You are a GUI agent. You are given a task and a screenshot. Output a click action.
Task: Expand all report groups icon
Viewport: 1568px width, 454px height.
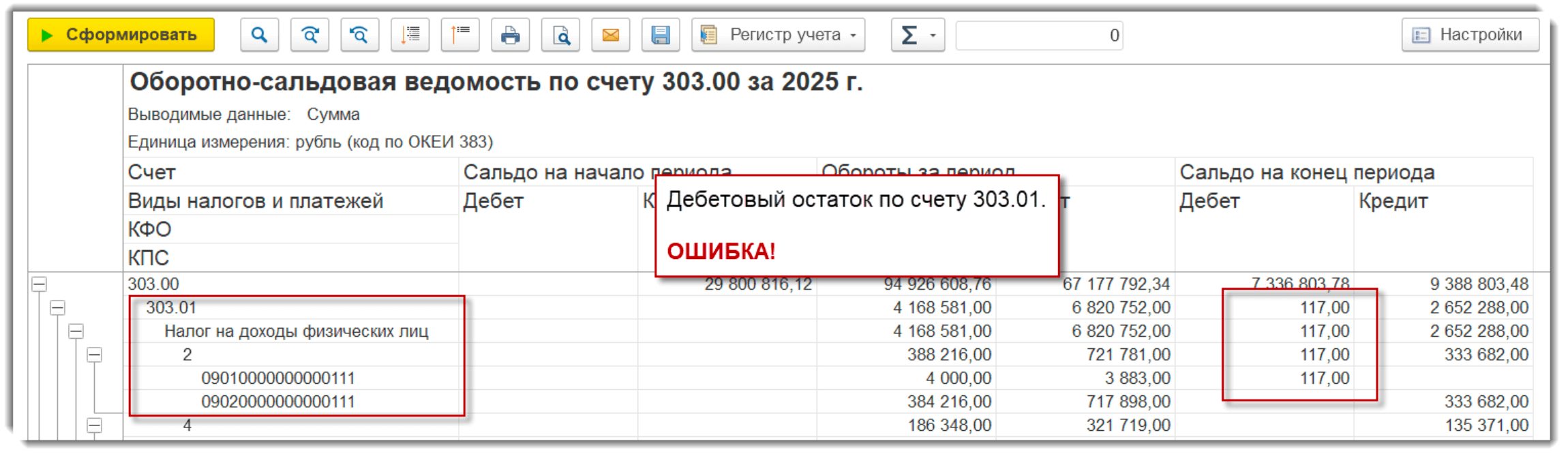point(410,35)
